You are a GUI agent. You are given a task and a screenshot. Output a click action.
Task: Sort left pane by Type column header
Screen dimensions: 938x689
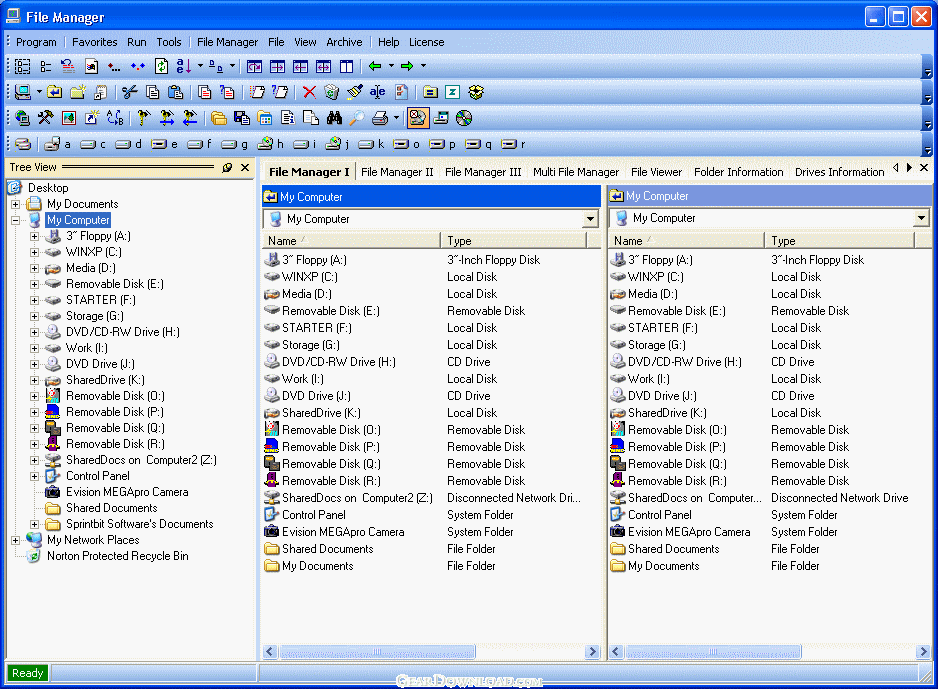pos(514,240)
